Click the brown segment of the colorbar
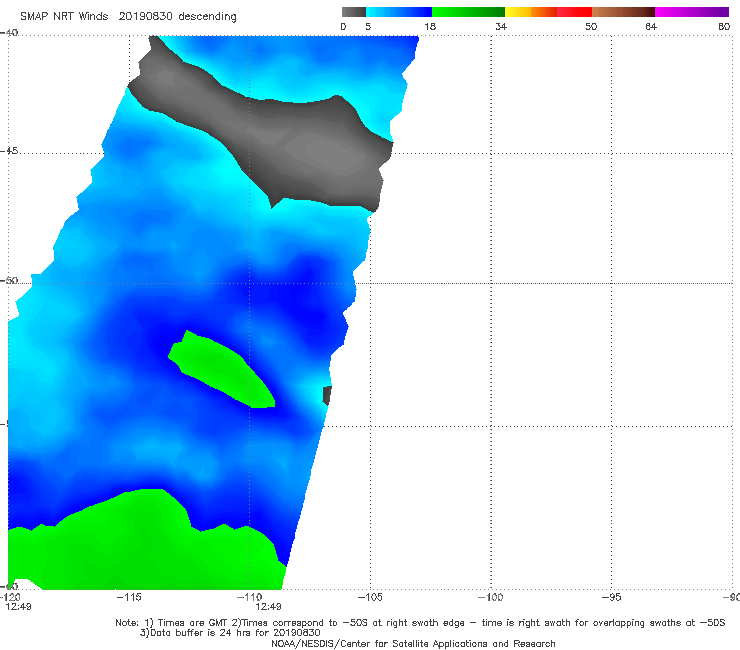Viewport: 740px width, 650px height. pyautogui.click(x=623, y=12)
